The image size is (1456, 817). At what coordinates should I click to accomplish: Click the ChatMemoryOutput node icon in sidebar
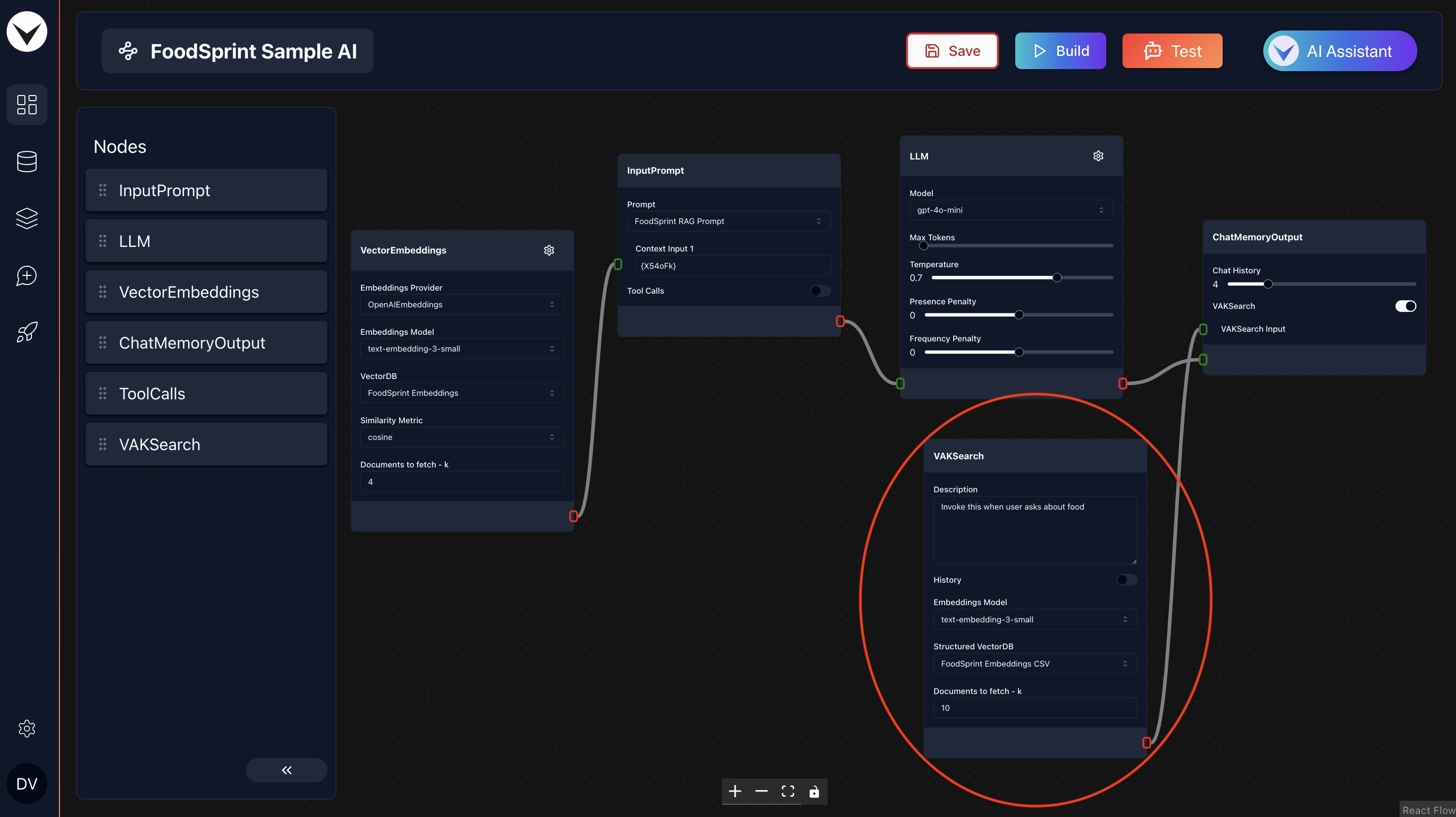[100, 342]
